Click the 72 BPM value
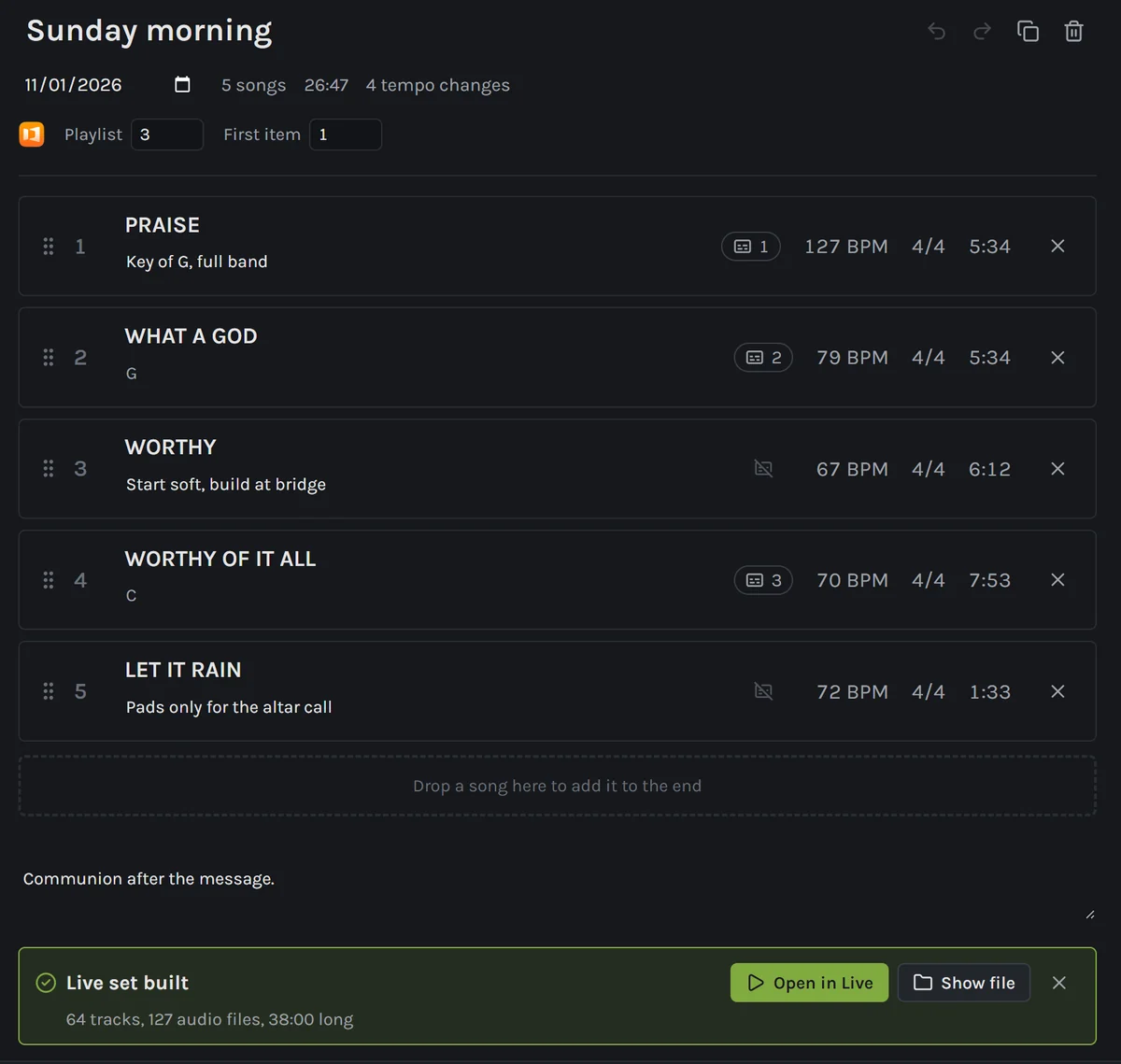 (852, 691)
